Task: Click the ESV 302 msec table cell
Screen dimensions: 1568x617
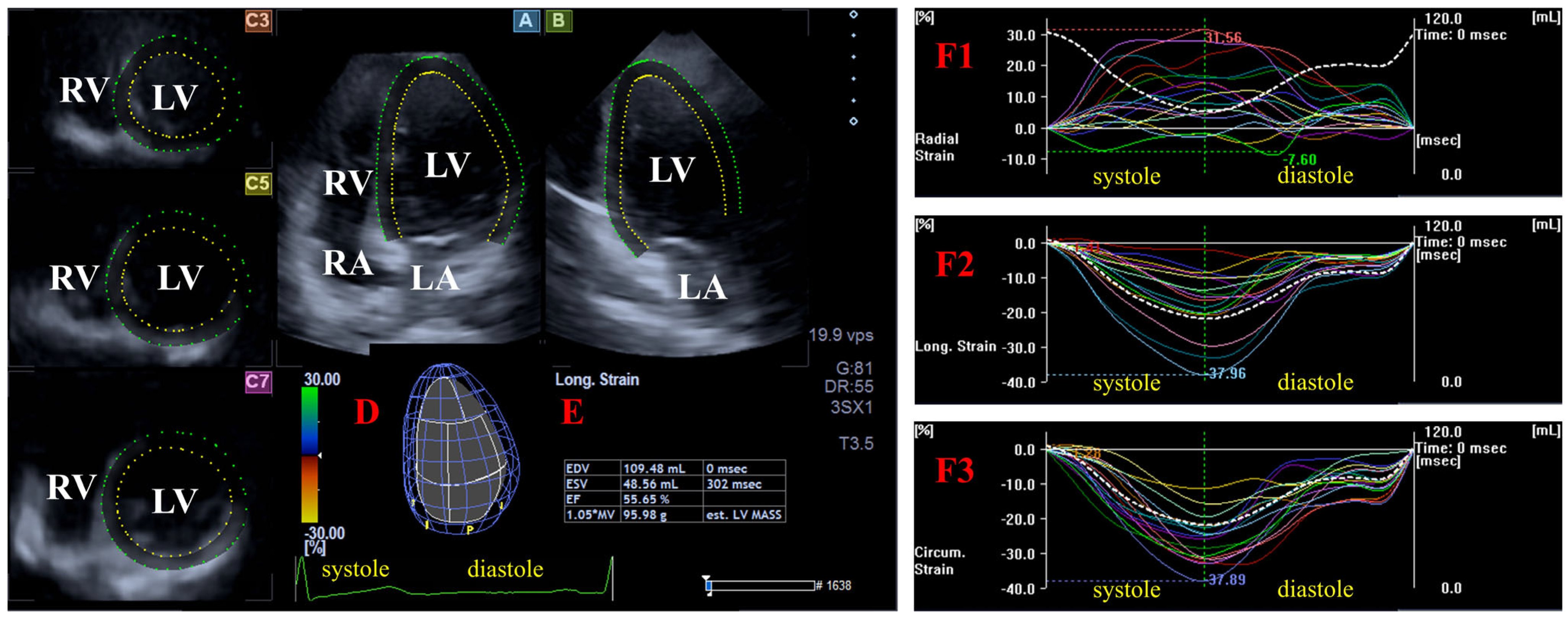Action: tap(734, 484)
